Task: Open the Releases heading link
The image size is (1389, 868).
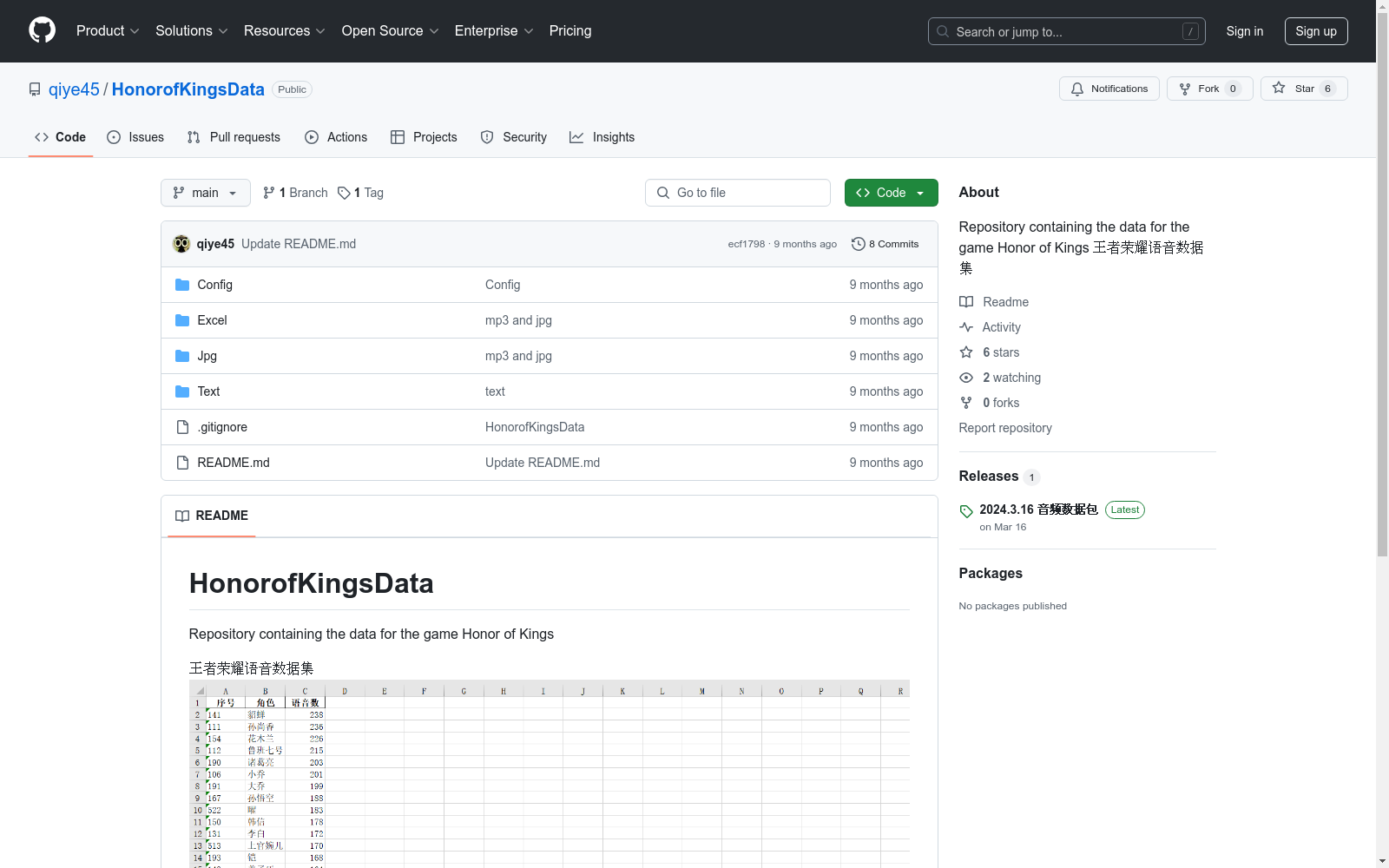Action: click(989, 476)
